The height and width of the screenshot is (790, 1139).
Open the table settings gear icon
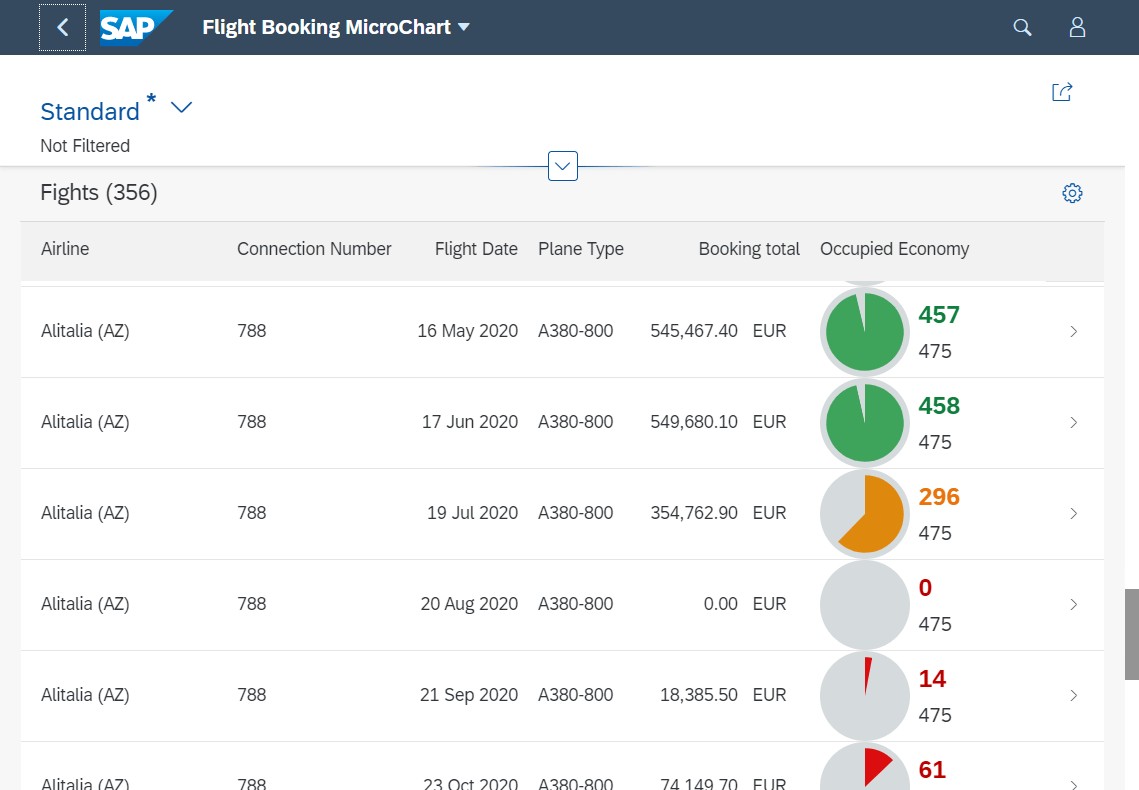click(1072, 193)
